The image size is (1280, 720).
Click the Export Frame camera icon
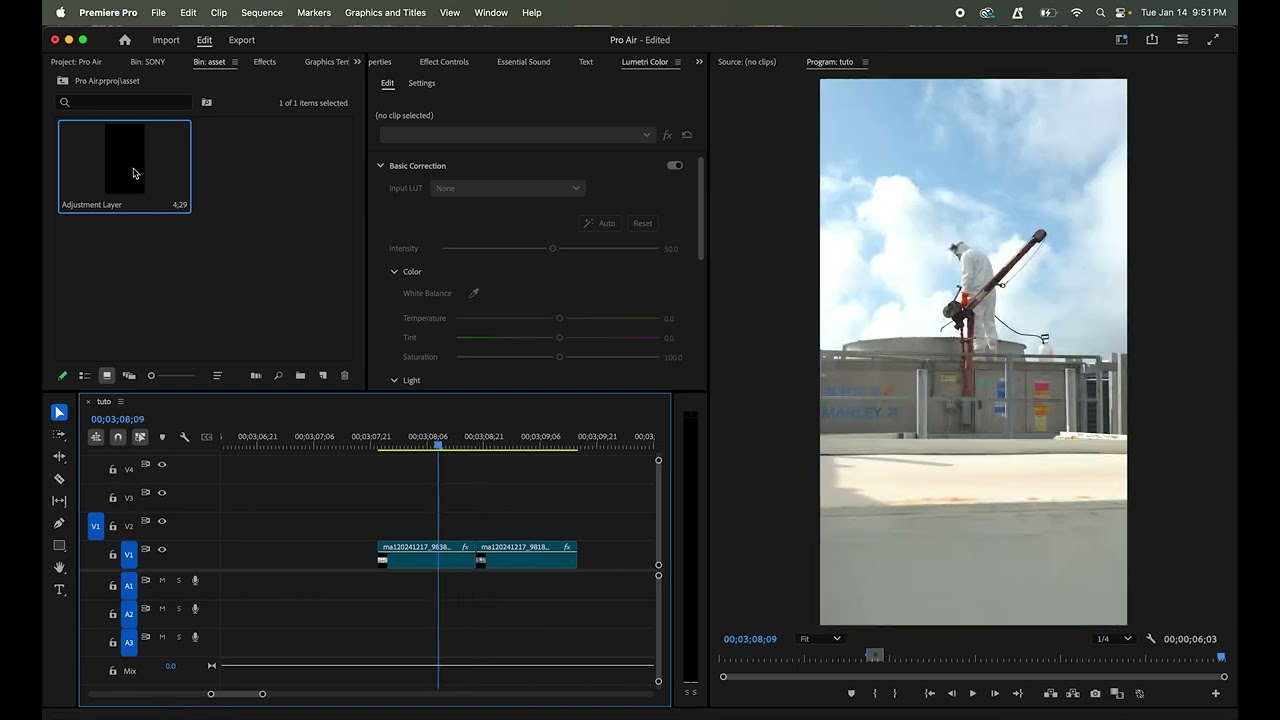tap(1095, 693)
